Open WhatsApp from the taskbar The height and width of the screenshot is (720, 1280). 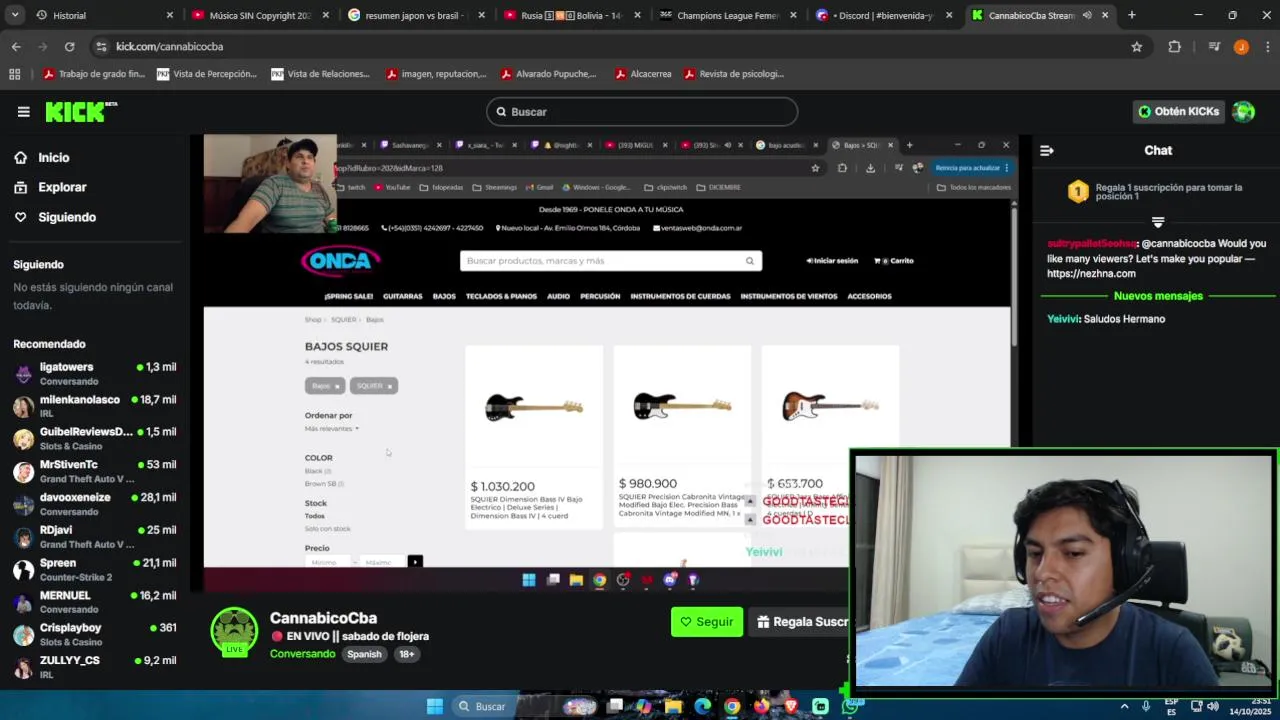click(850, 706)
